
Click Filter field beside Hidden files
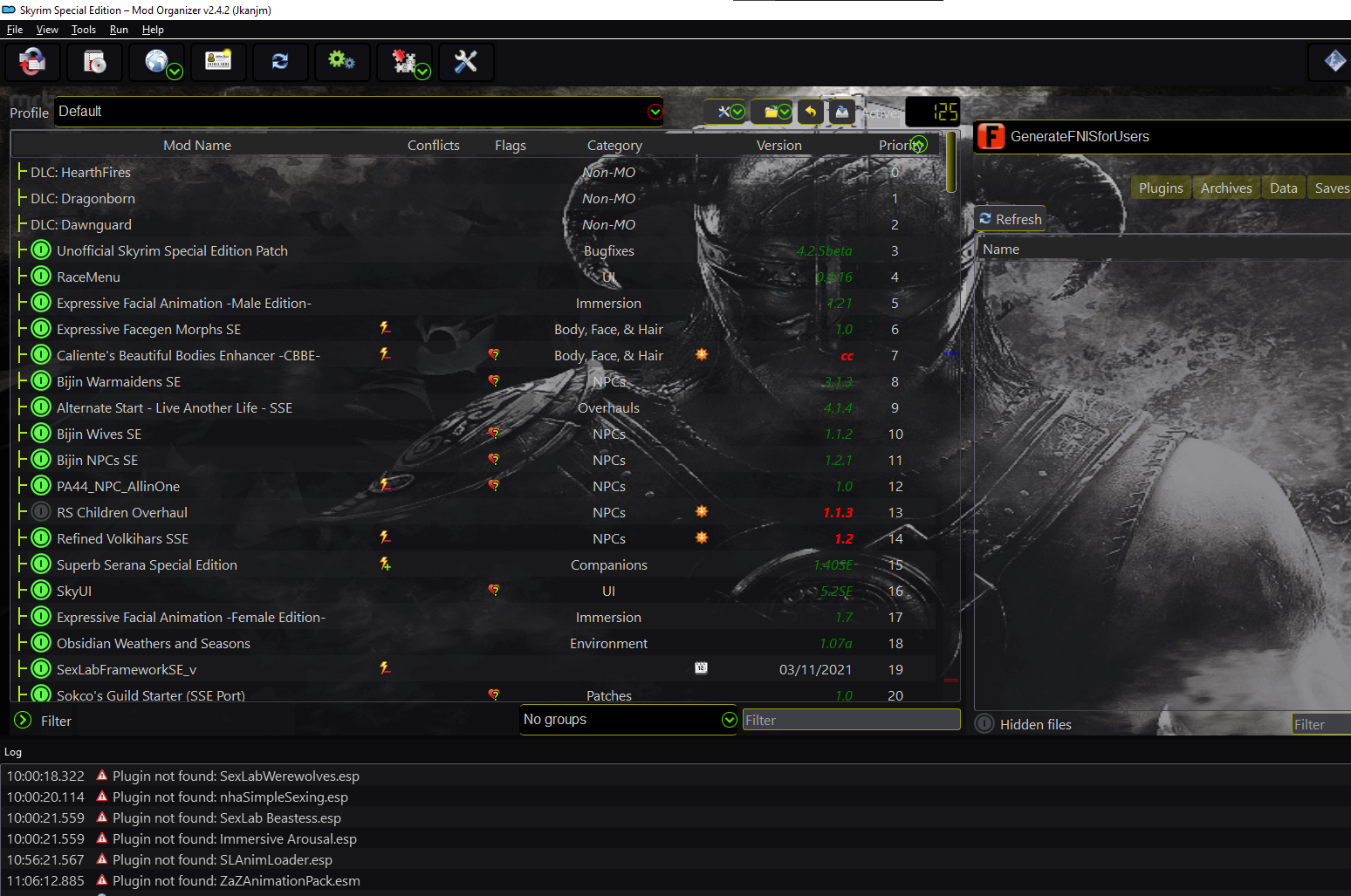tap(1321, 724)
